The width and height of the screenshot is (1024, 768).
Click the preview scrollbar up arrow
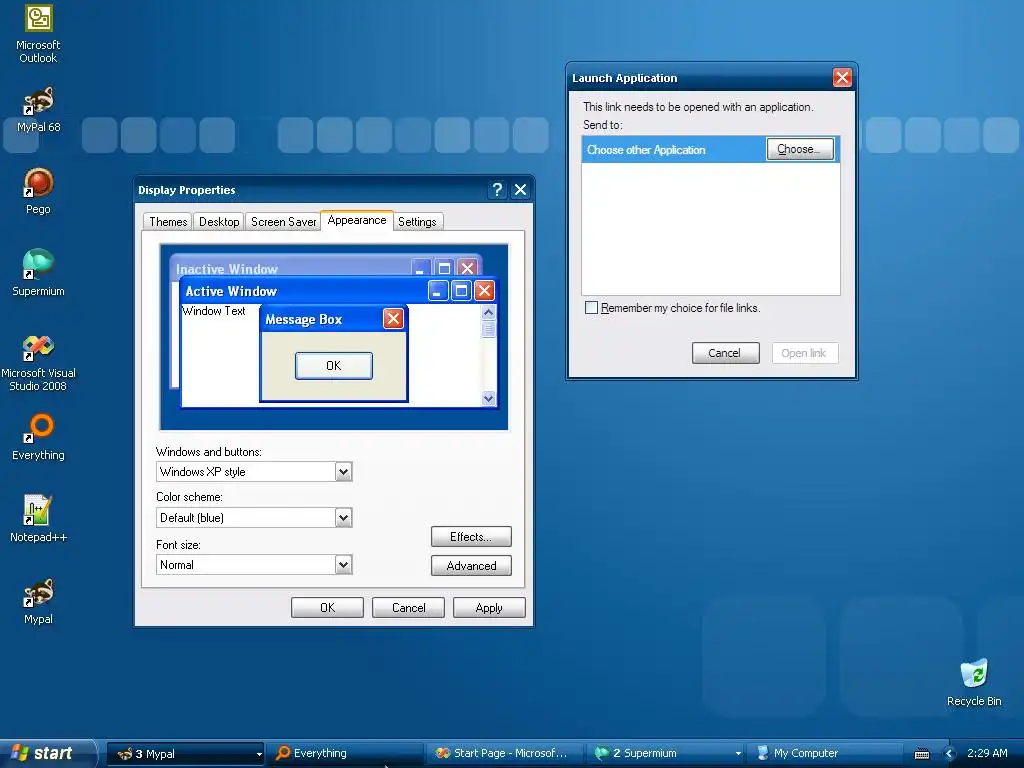(488, 313)
